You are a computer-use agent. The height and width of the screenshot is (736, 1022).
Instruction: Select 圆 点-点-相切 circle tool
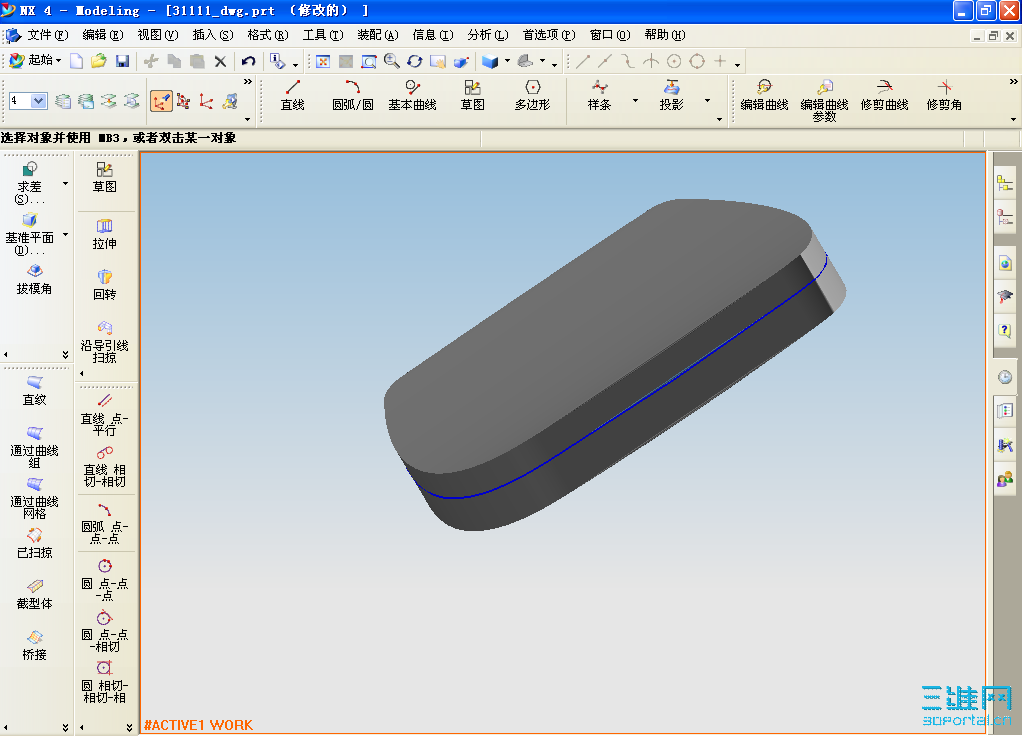(104, 631)
